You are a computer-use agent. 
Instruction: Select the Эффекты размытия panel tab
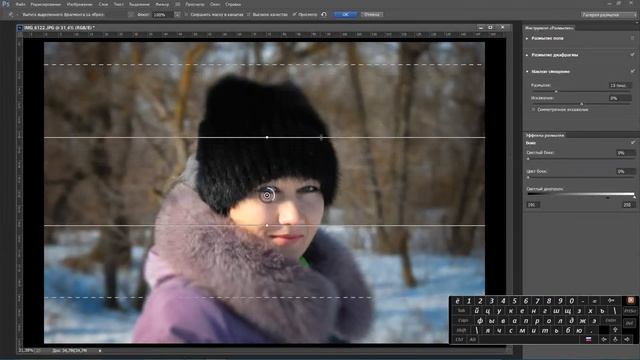pyautogui.click(x=545, y=135)
